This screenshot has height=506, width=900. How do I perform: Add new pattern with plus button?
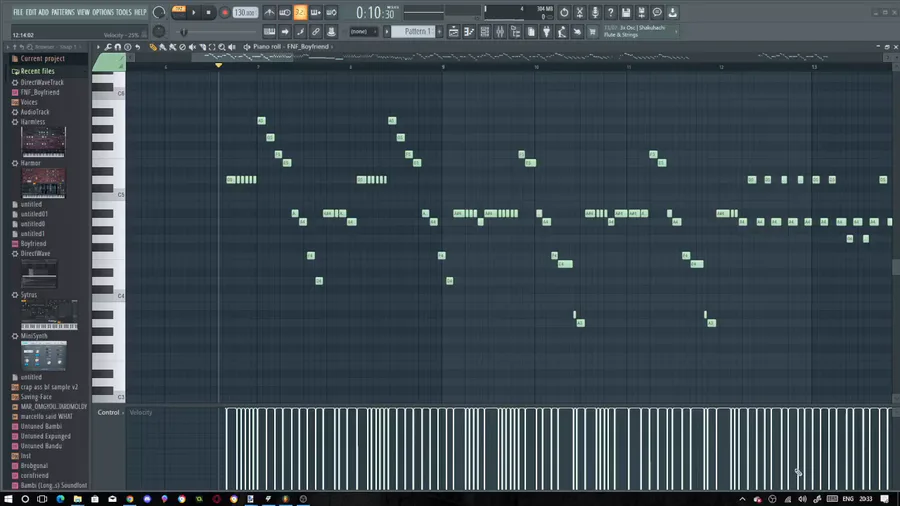coord(440,32)
